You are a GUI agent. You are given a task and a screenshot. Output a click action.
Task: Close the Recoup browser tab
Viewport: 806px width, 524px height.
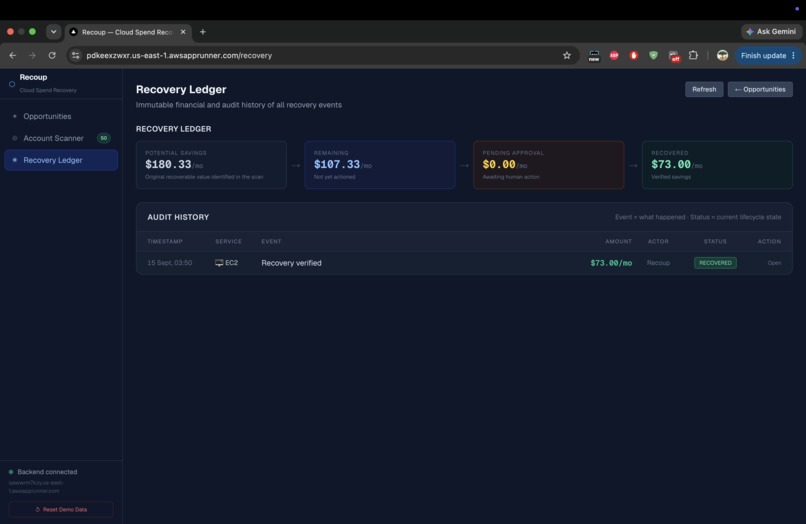click(183, 32)
